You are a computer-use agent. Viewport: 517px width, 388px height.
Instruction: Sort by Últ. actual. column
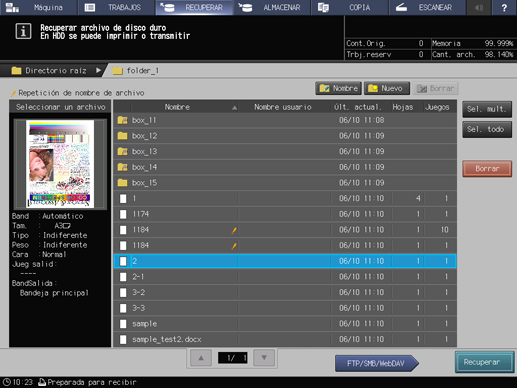pyautogui.click(x=358, y=107)
